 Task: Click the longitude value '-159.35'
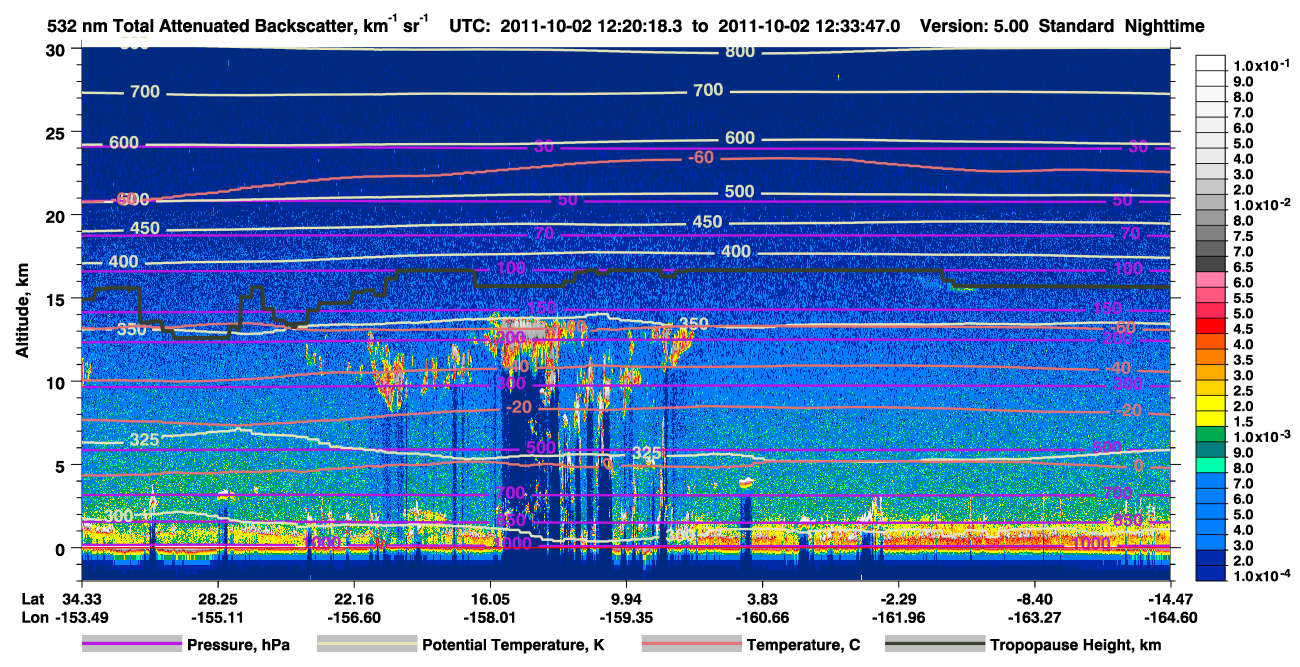(626, 616)
